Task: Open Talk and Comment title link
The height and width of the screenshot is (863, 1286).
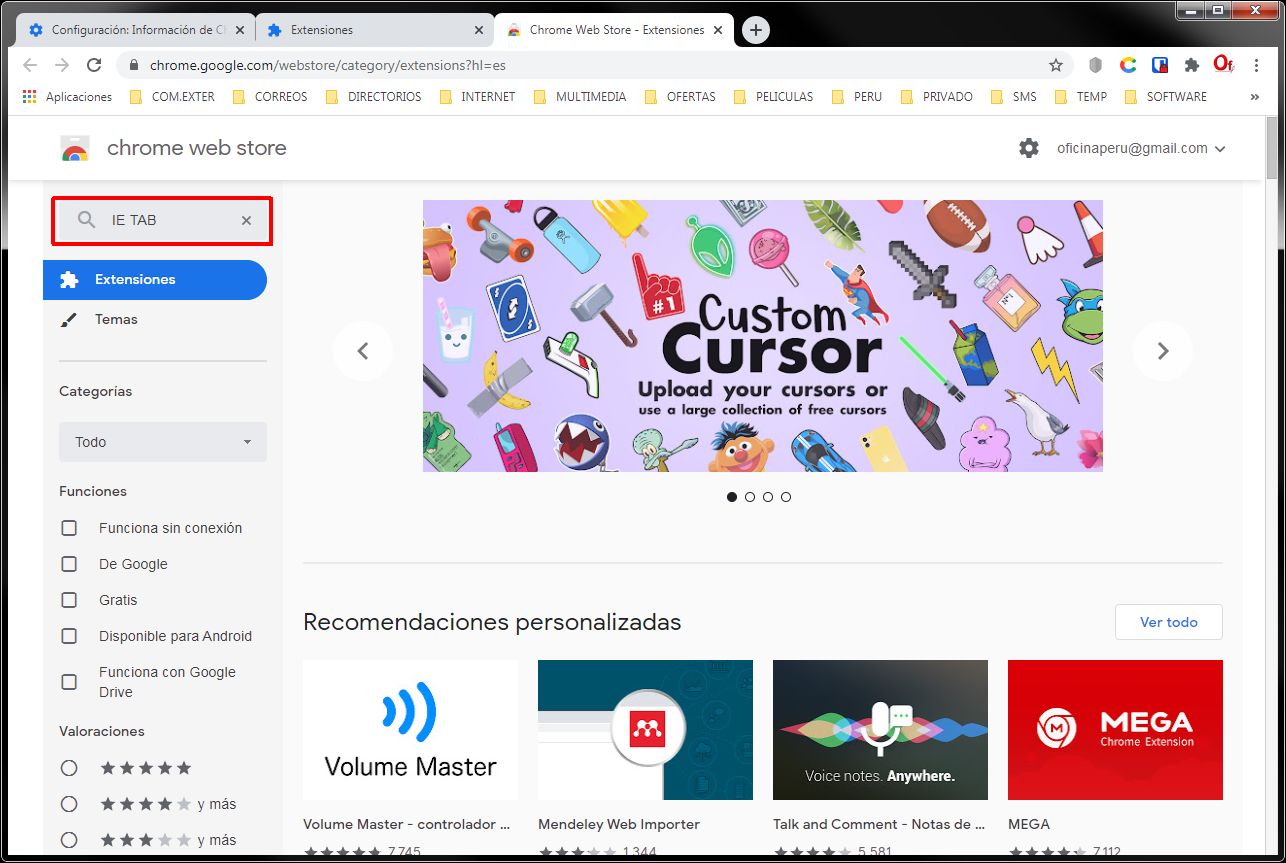Action: 879,825
